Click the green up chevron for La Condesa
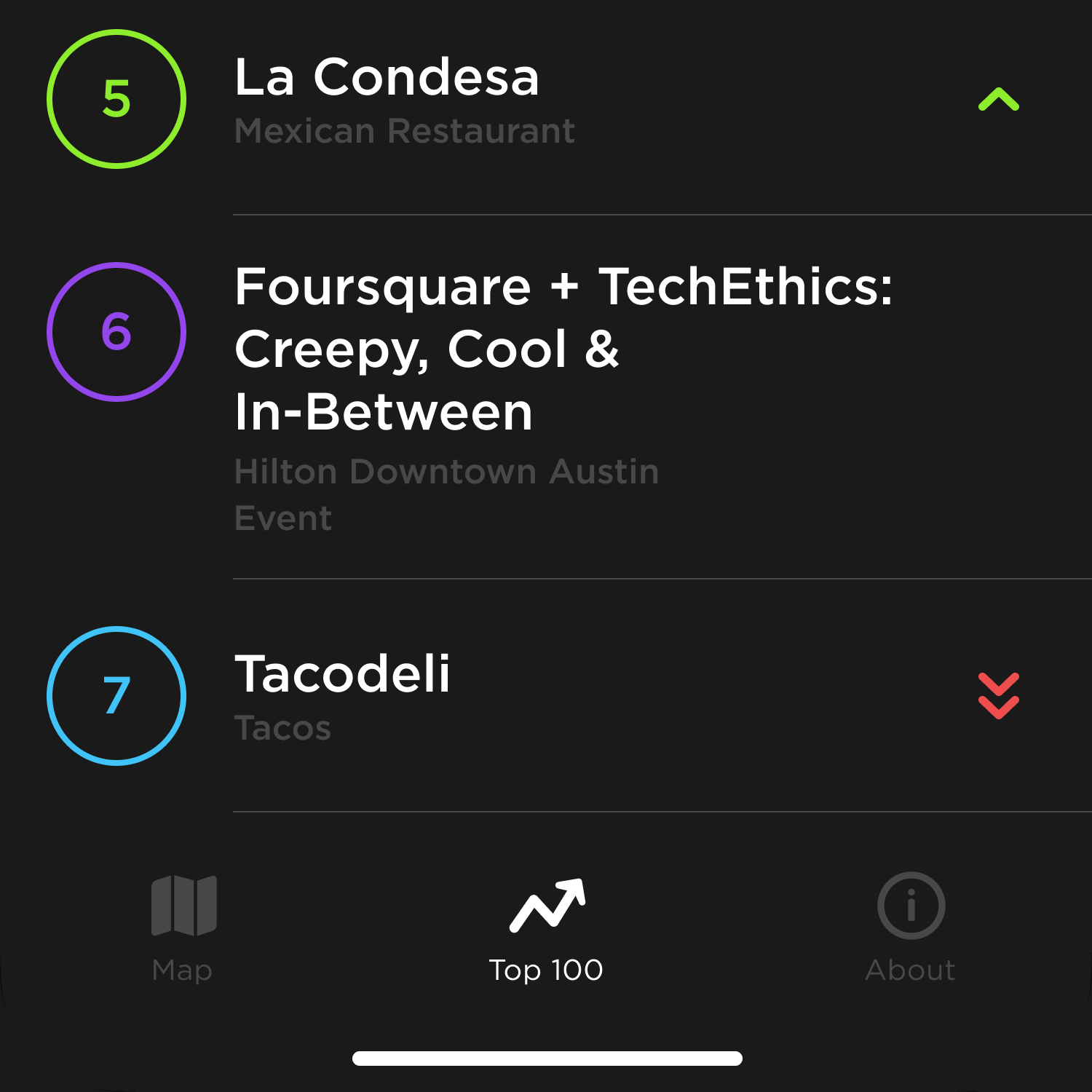Screen dimensions: 1092x1092 pyautogui.click(x=998, y=99)
